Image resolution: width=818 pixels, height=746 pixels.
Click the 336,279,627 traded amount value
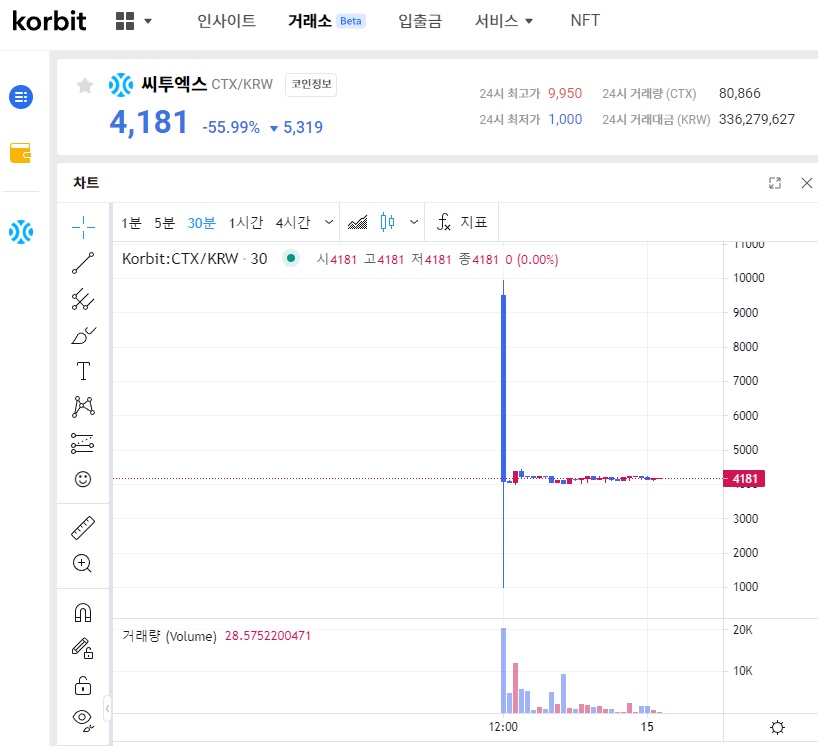tap(756, 119)
